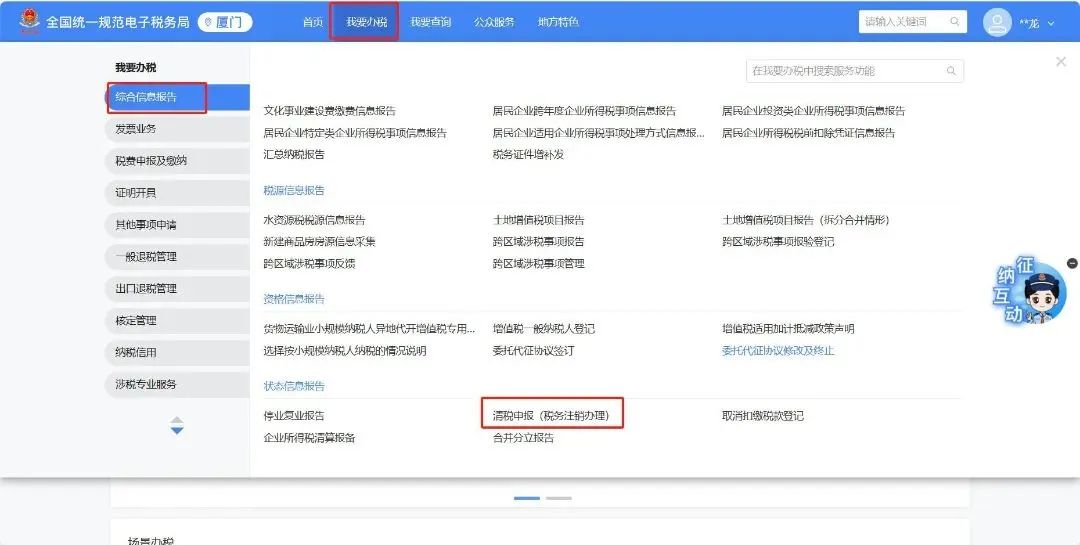Open 土地增值税项目报告 link
This screenshot has height=545, width=1080.
pos(539,220)
